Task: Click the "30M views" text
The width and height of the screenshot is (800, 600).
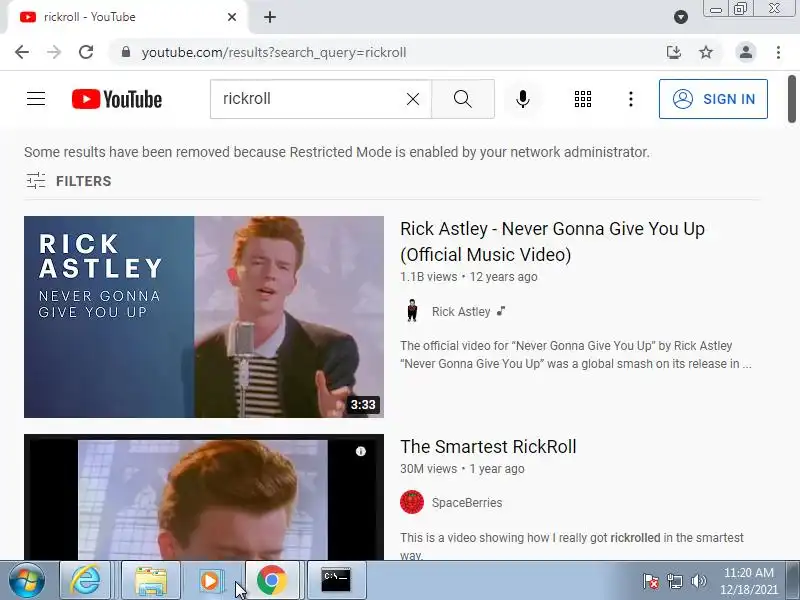Action: click(x=429, y=469)
